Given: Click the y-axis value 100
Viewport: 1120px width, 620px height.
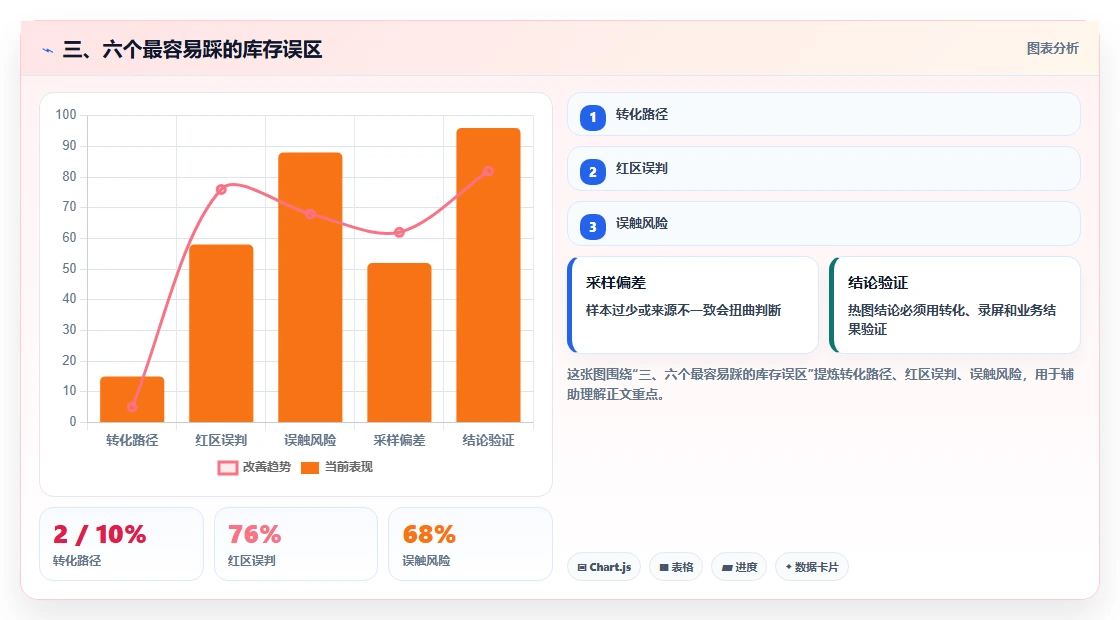Looking at the screenshot, I should [66, 115].
